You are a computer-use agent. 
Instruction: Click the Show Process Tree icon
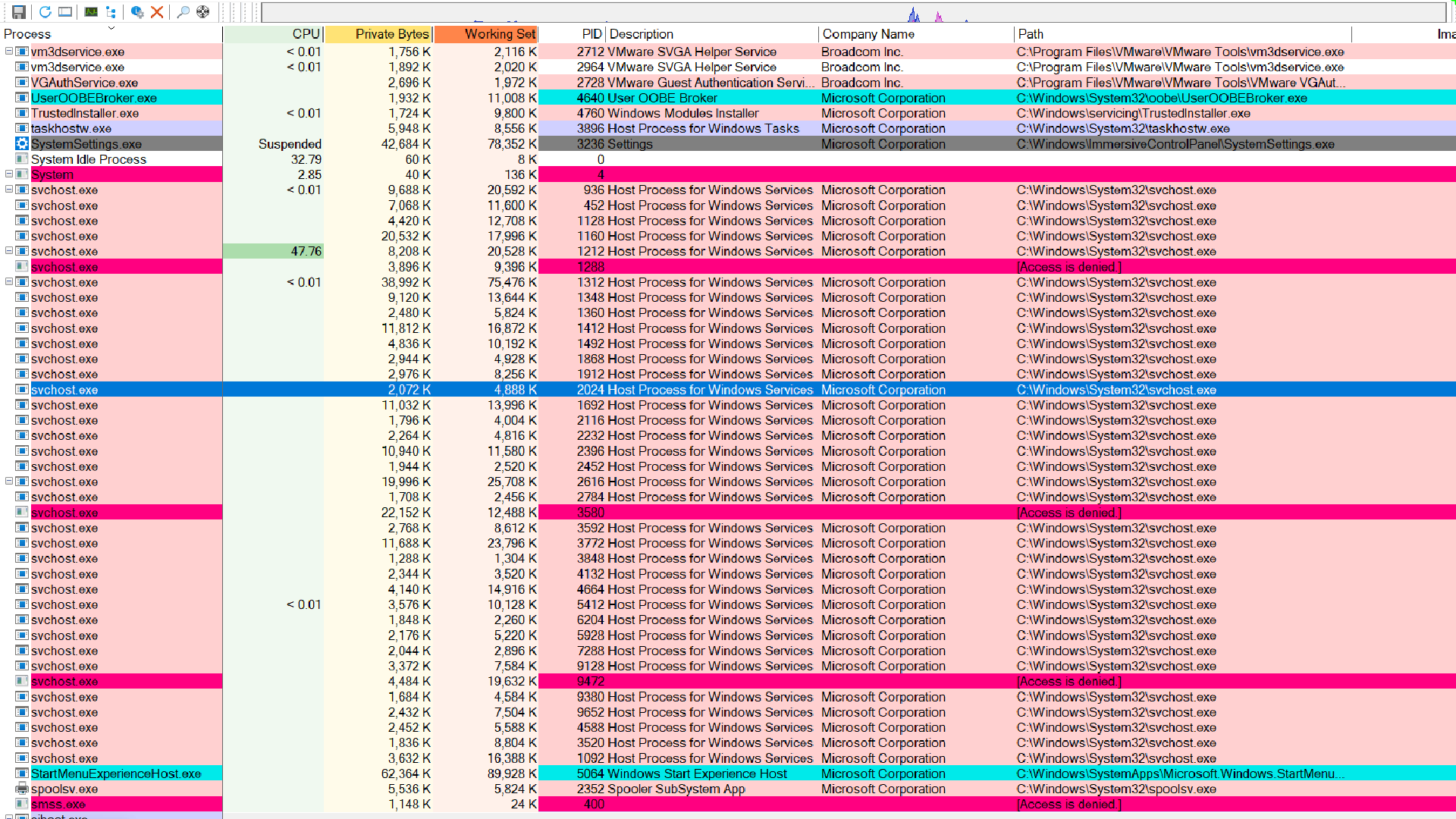point(111,11)
